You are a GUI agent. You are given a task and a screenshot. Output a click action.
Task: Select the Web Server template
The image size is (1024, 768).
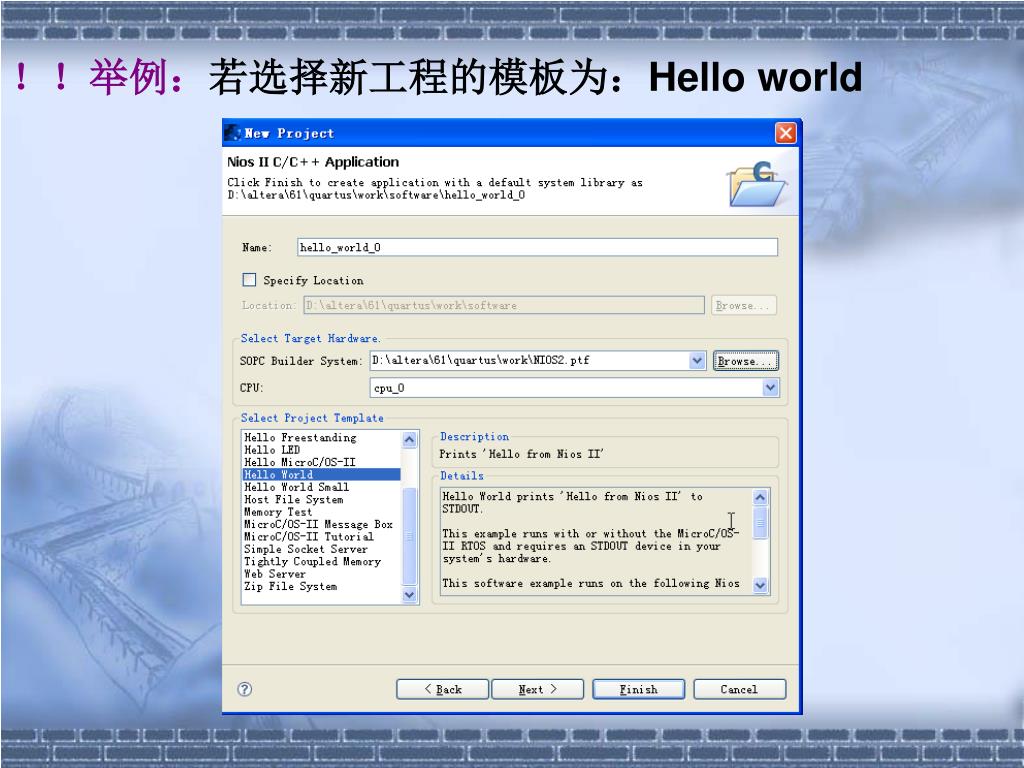point(274,574)
